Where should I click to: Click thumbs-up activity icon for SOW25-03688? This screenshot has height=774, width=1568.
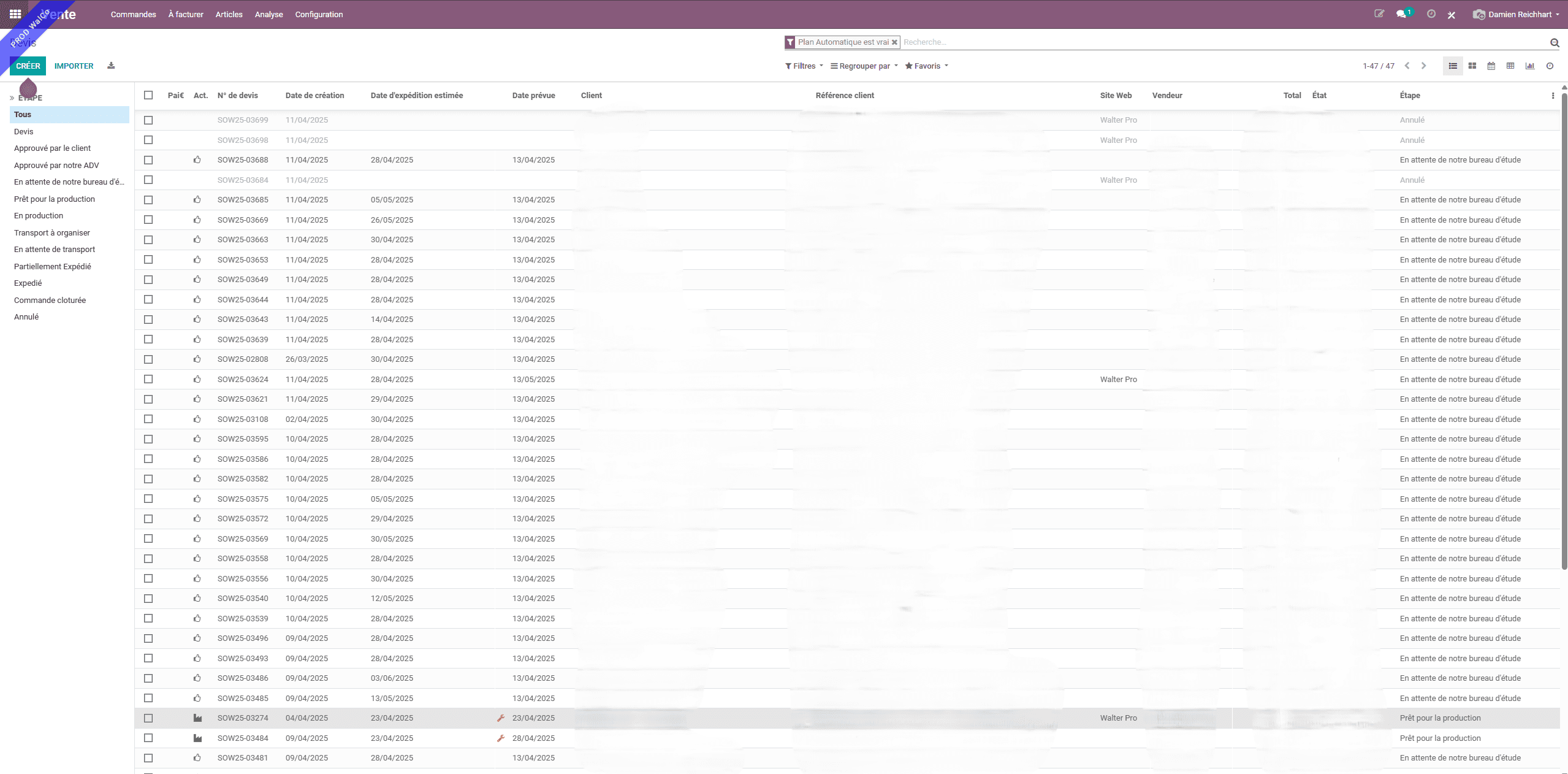point(197,160)
